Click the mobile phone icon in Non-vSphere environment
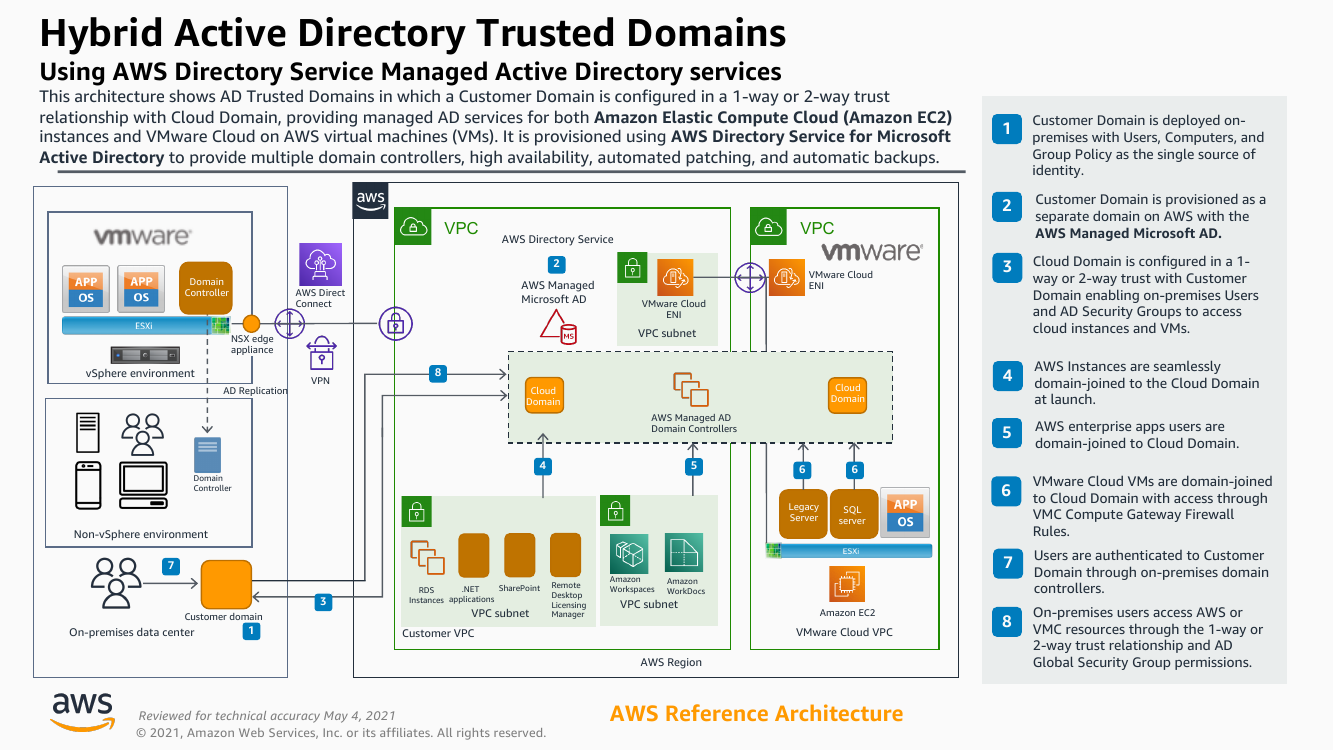Image resolution: width=1334 pixels, height=750 pixels. click(x=89, y=486)
